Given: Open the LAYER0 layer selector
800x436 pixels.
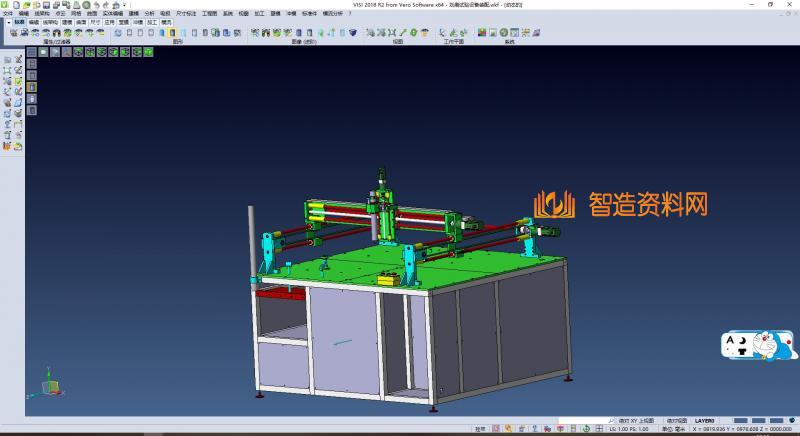Looking at the screenshot, I should coord(707,420).
